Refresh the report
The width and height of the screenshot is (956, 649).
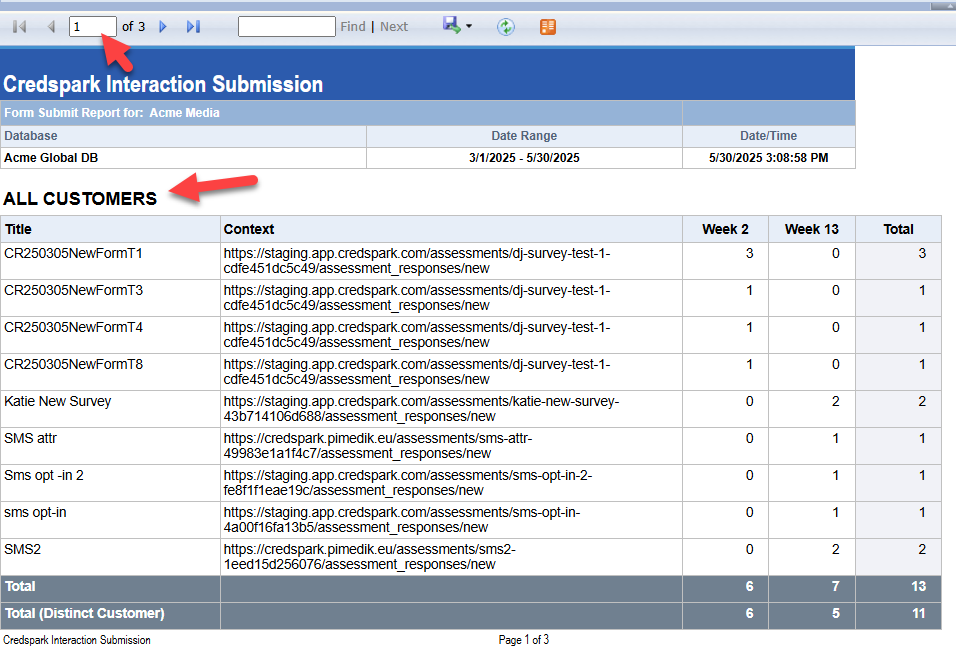506,27
